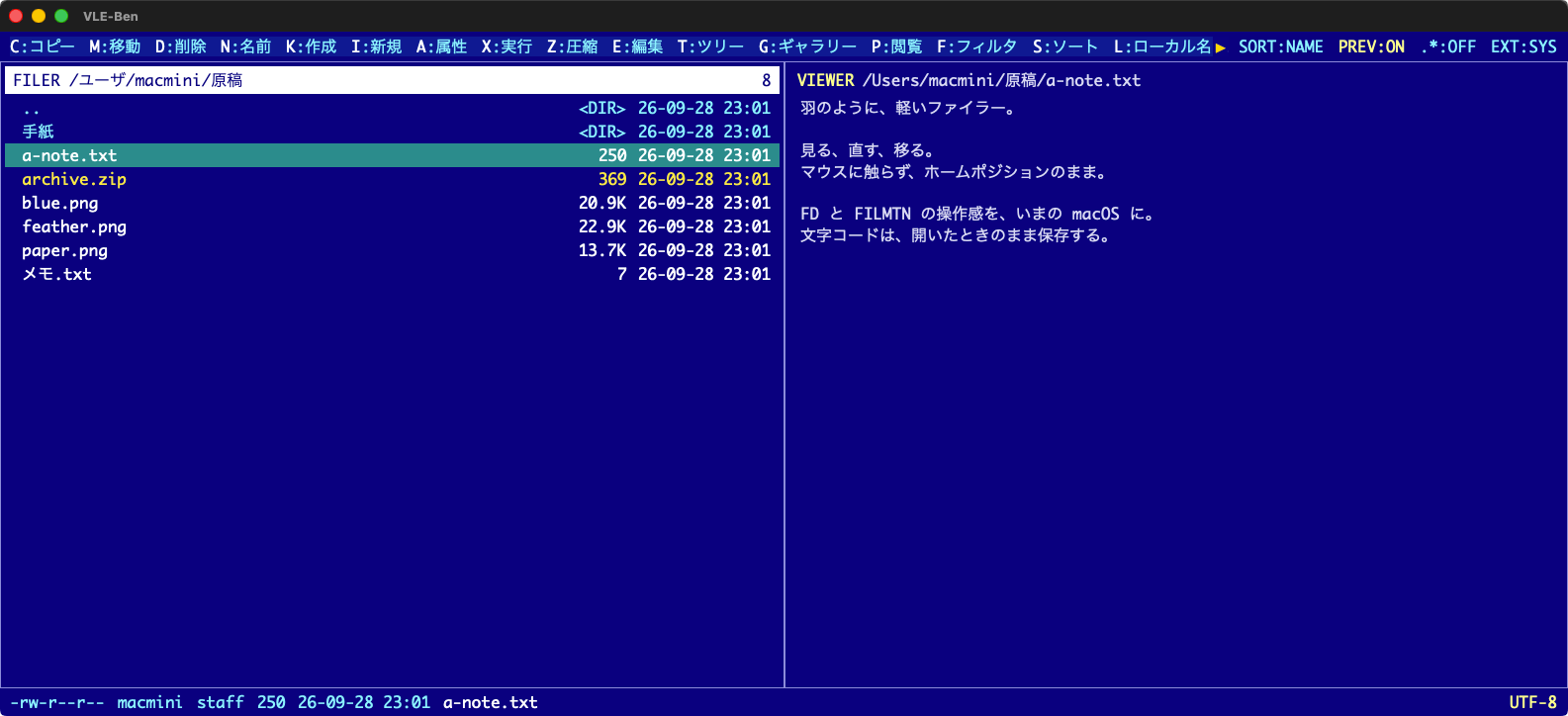Screen dimensions: 1568x716
Task: Click the viewer line 見る、直す、移る。
Action: pos(868,150)
